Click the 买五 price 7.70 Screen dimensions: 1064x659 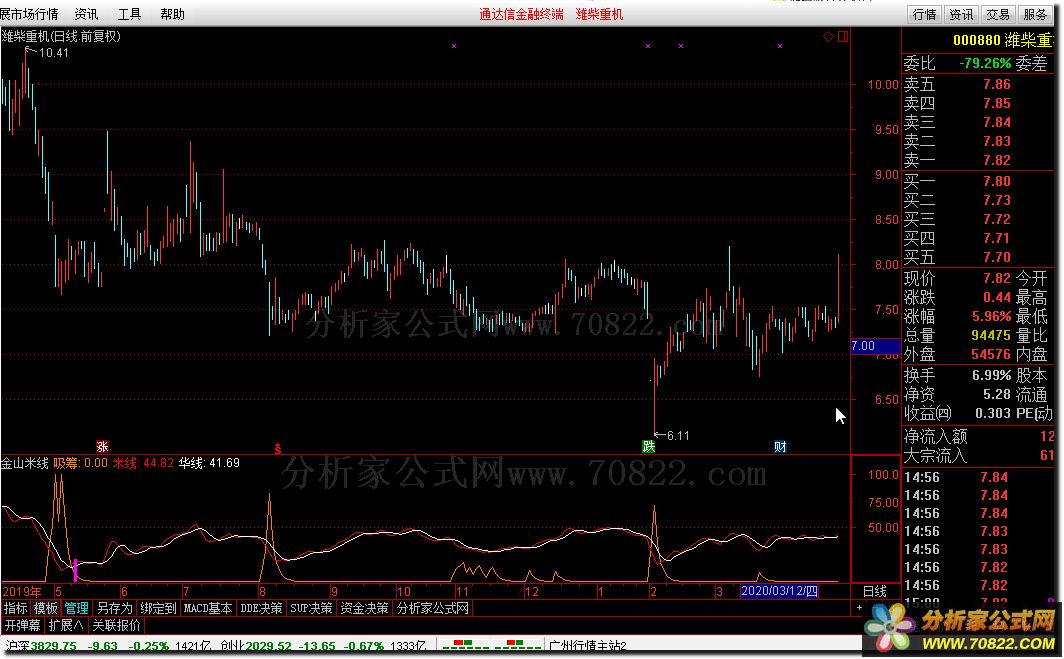coord(997,257)
